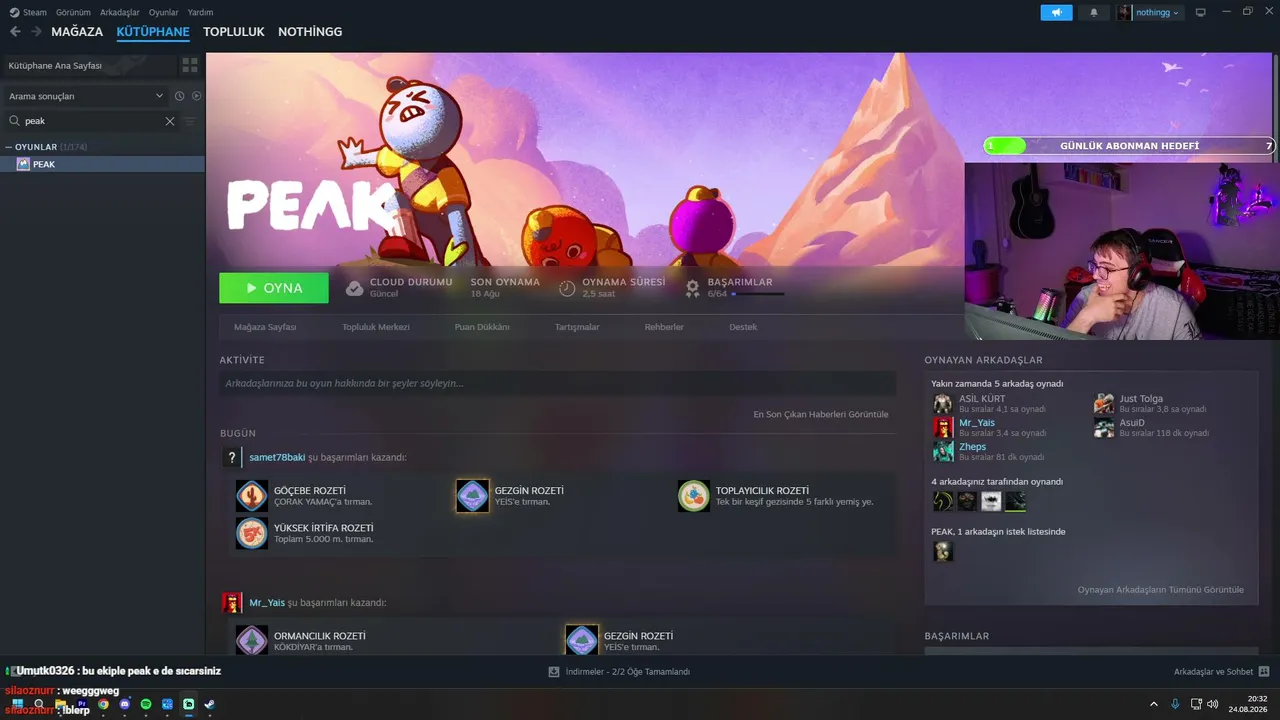Open the Steam announcements megaphone button
The height and width of the screenshot is (720, 1280).
tap(1056, 12)
